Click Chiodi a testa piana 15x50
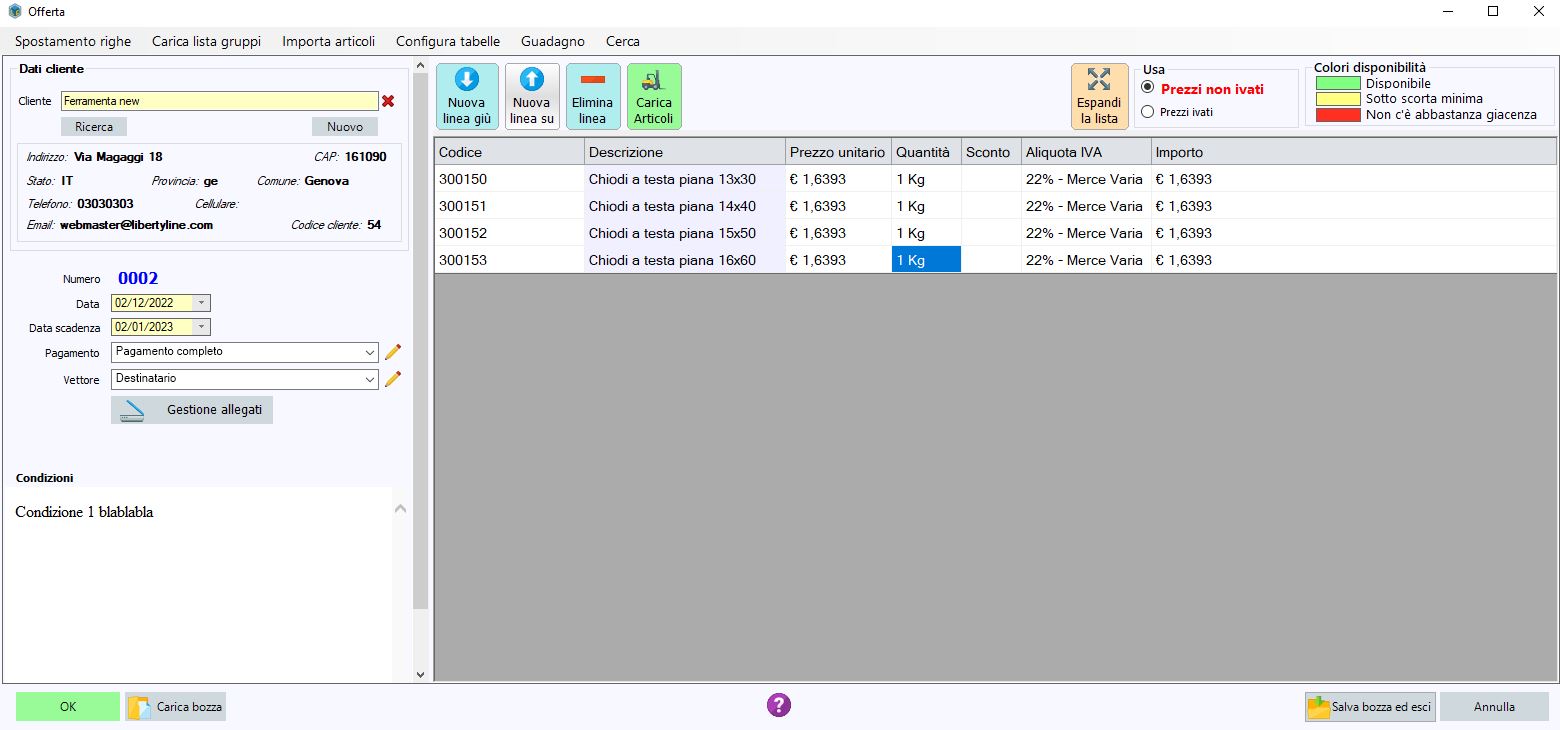 (685, 233)
